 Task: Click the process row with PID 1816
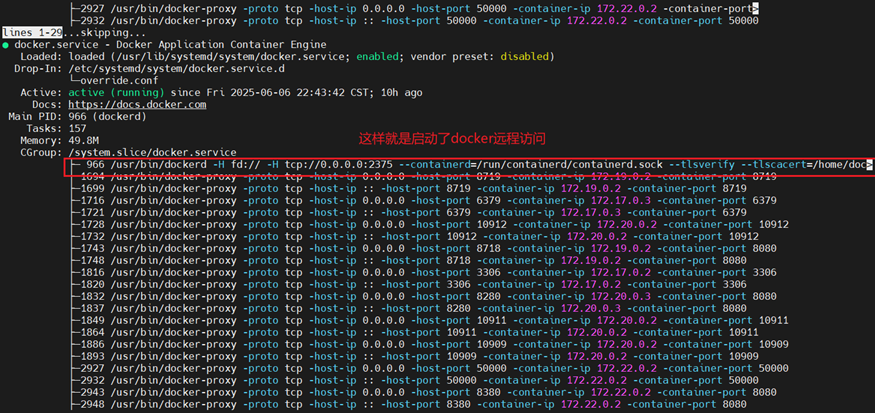[425, 272]
